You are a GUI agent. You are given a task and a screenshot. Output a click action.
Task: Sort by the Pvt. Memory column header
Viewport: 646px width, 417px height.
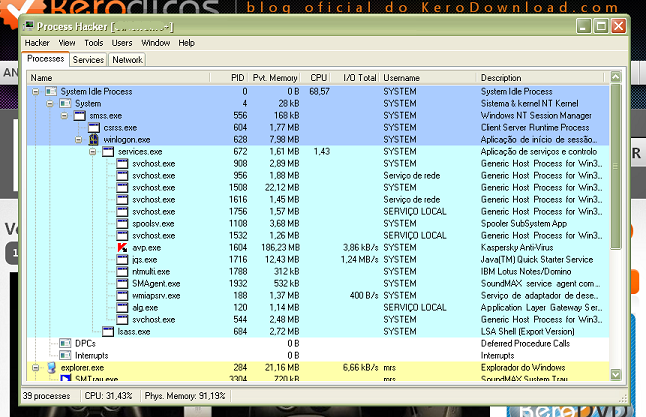(x=274, y=77)
